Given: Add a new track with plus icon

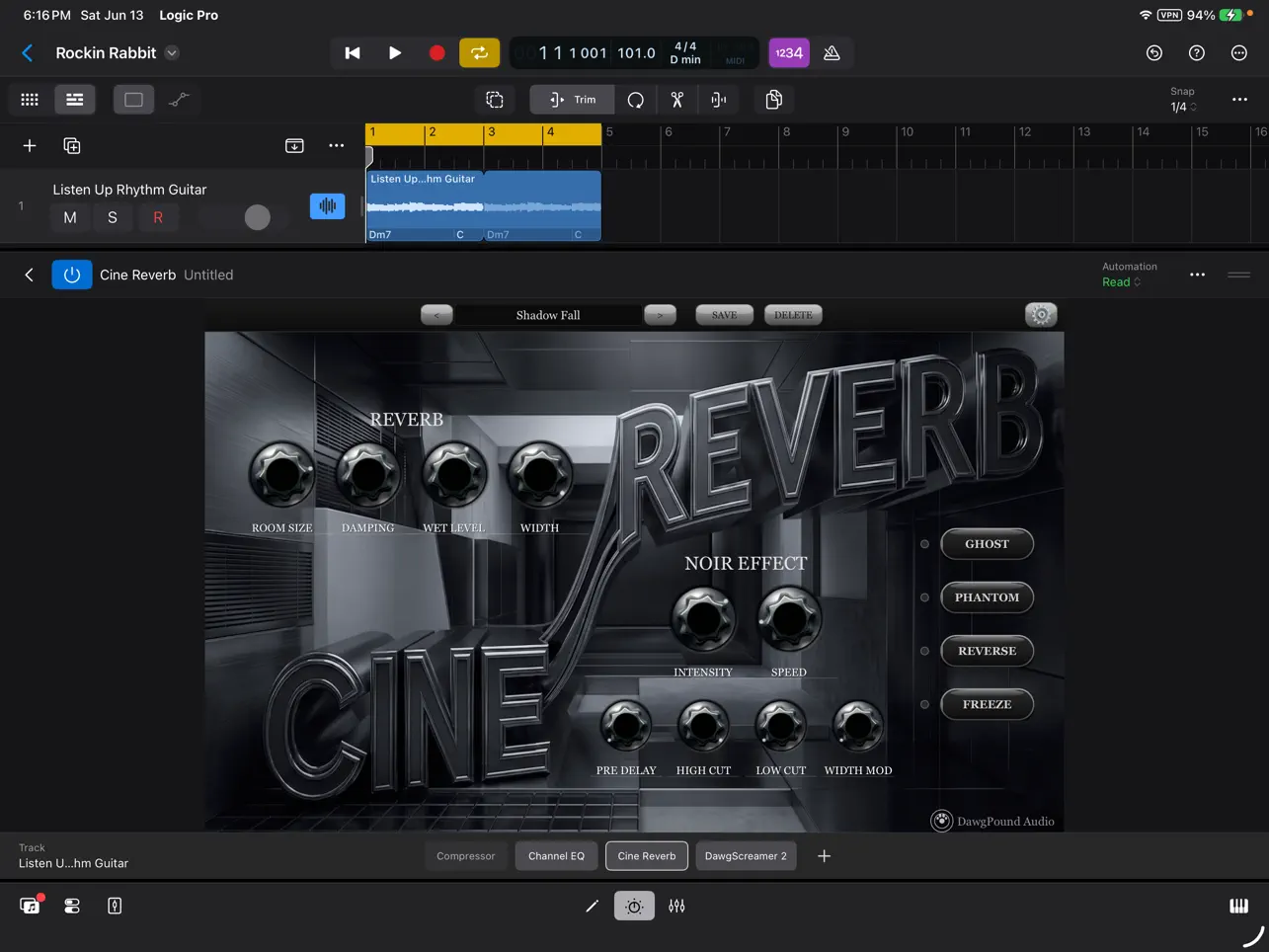Looking at the screenshot, I should (x=30, y=146).
